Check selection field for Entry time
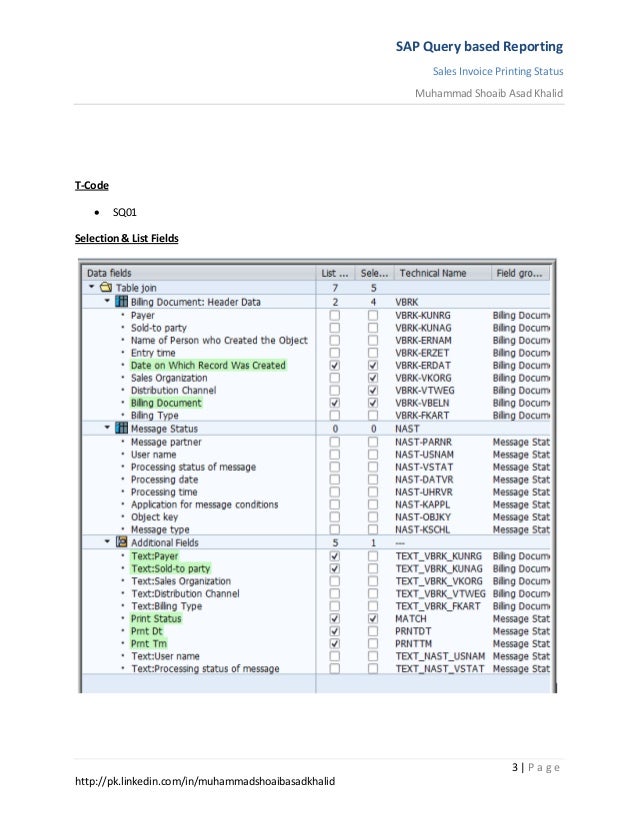 pyautogui.click(x=373, y=352)
